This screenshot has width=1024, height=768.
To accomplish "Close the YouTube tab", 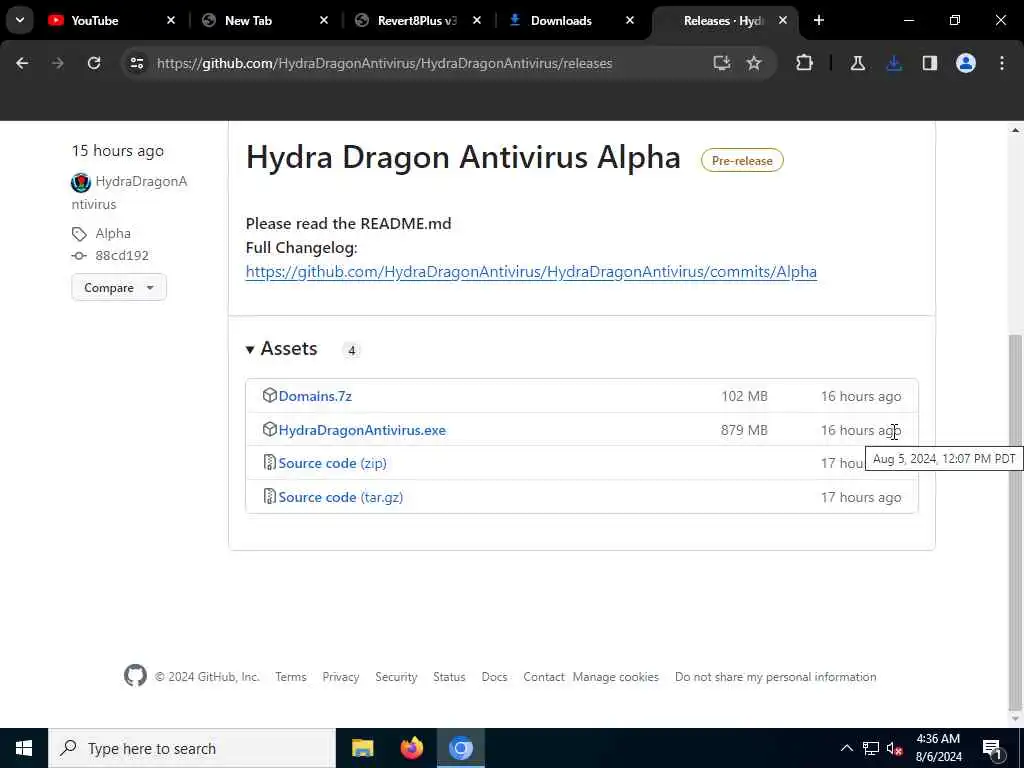I will 171,20.
